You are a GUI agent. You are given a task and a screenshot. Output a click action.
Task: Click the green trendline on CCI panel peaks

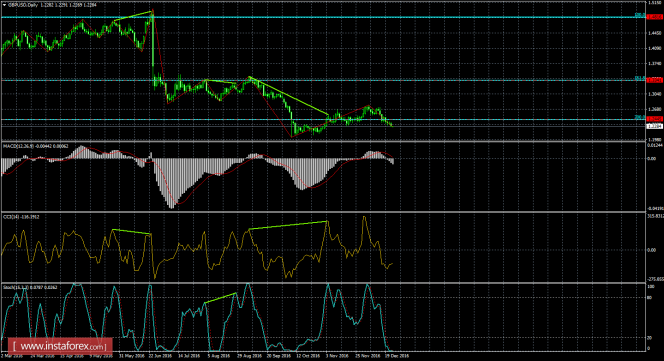(x=288, y=225)
